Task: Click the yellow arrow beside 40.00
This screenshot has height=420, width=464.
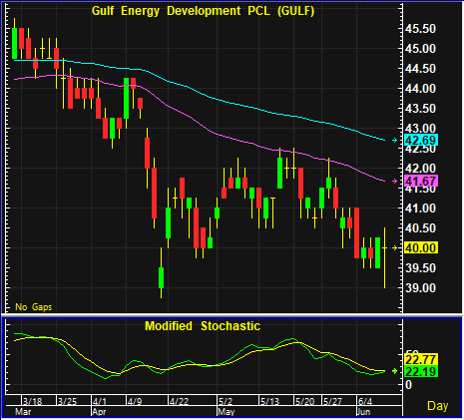Action: point(395,248)
